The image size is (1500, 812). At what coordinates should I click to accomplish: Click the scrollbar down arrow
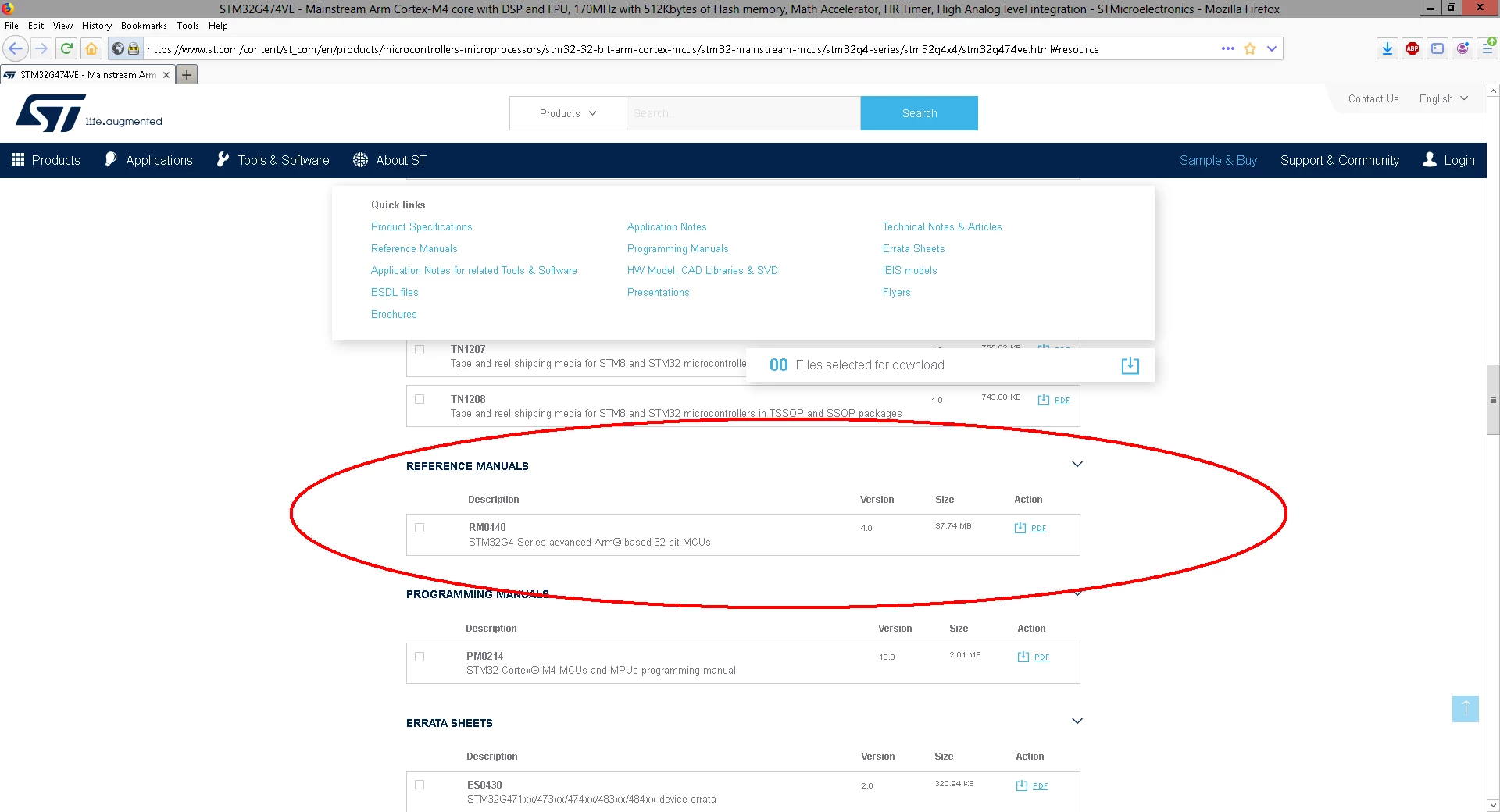(x=1493, y=805)
